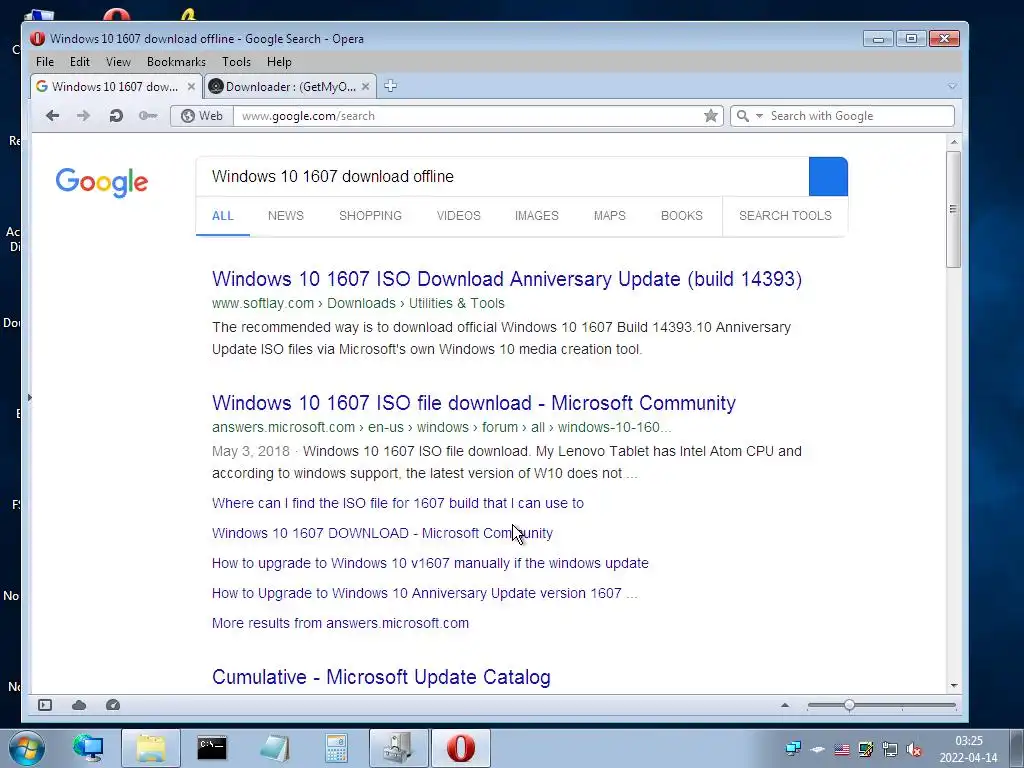Open SEARCH TOOLS options
The image size is (1024, 768).
click(785, 216)
